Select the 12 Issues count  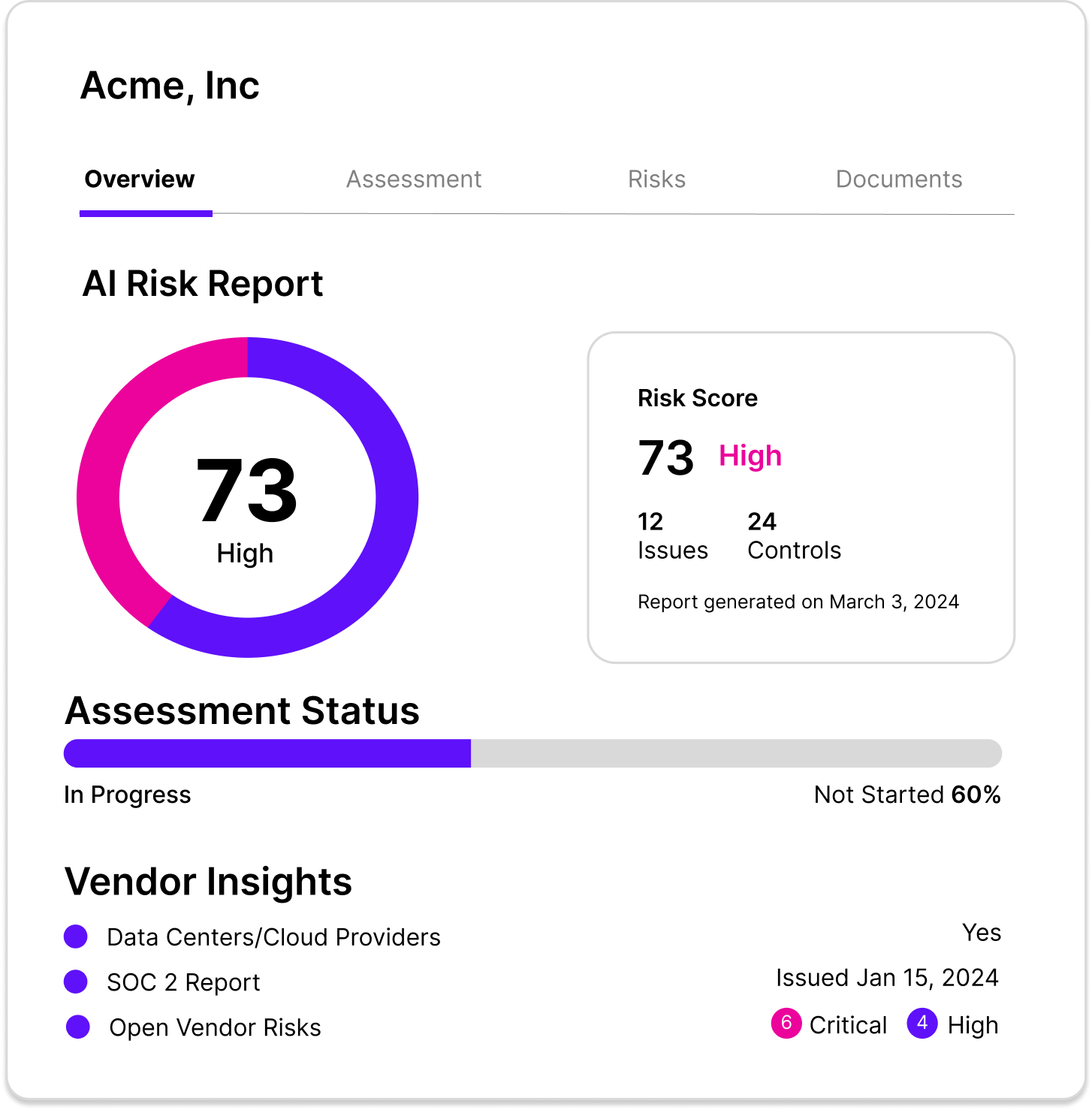tap(672, 536)
